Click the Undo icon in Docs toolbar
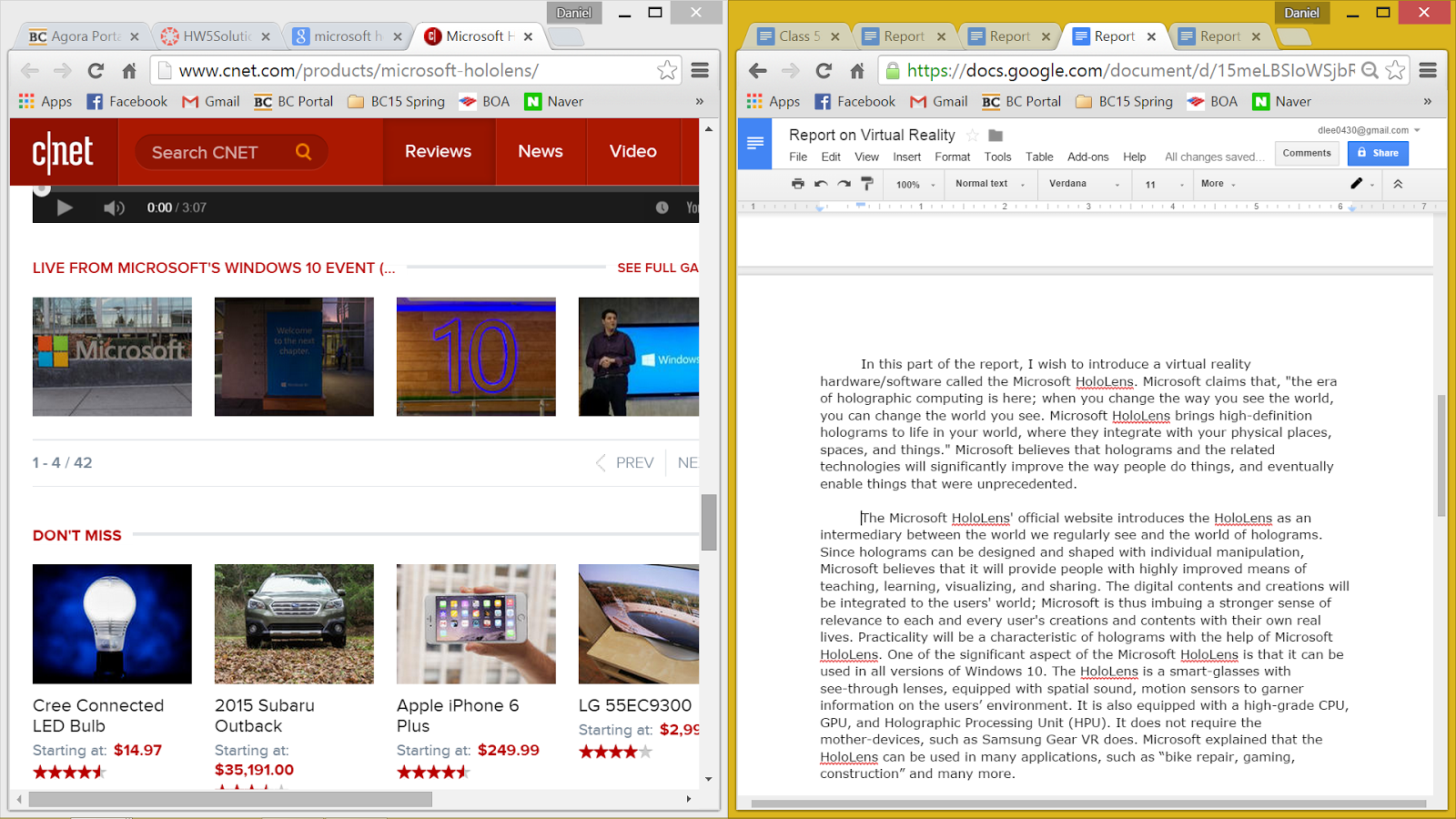The image size is (1456, 819). [x=821, y=184]
